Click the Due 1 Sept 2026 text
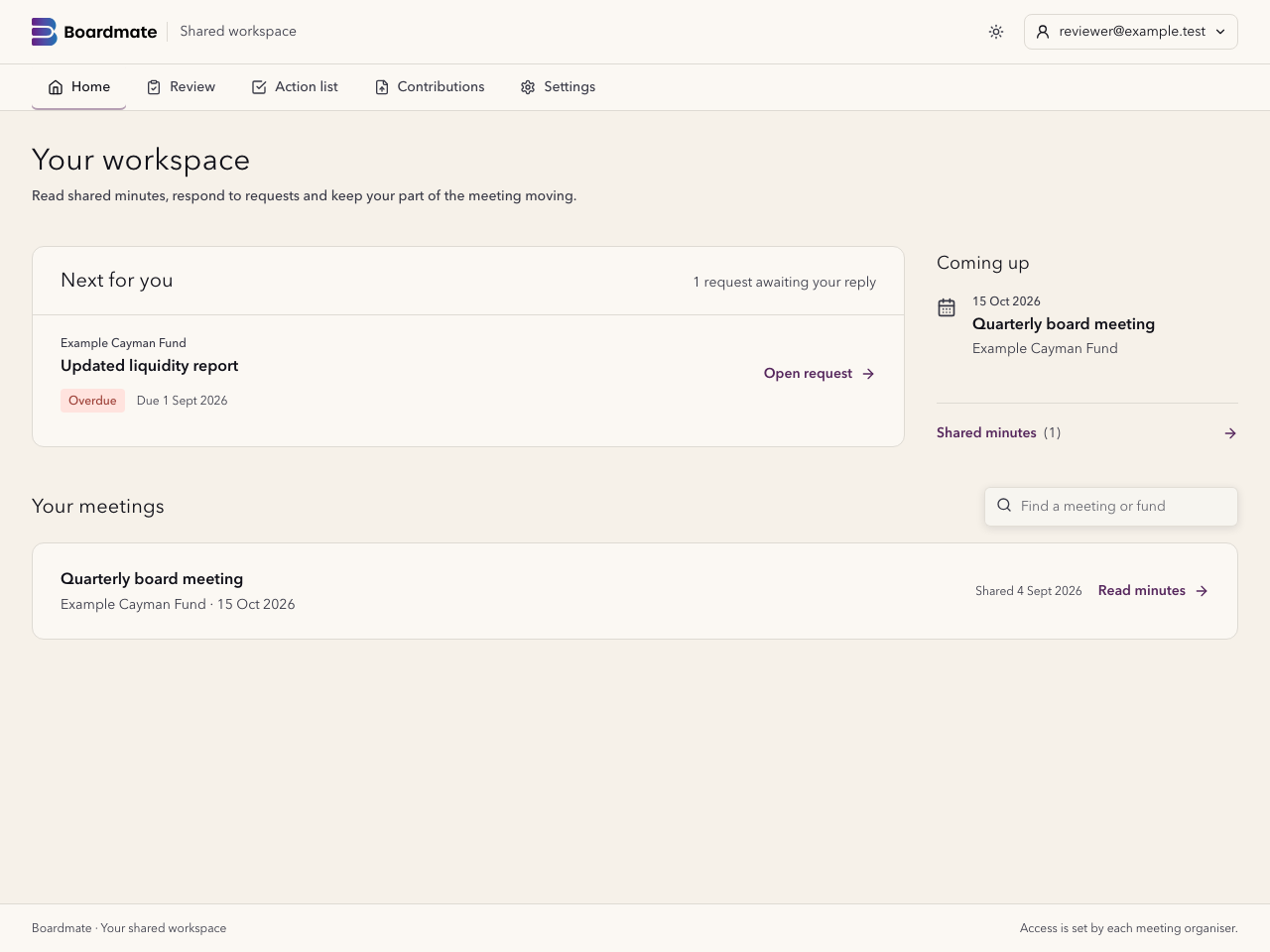The width and height of the screenshot is (1270, 952). (x=182, y=401)
